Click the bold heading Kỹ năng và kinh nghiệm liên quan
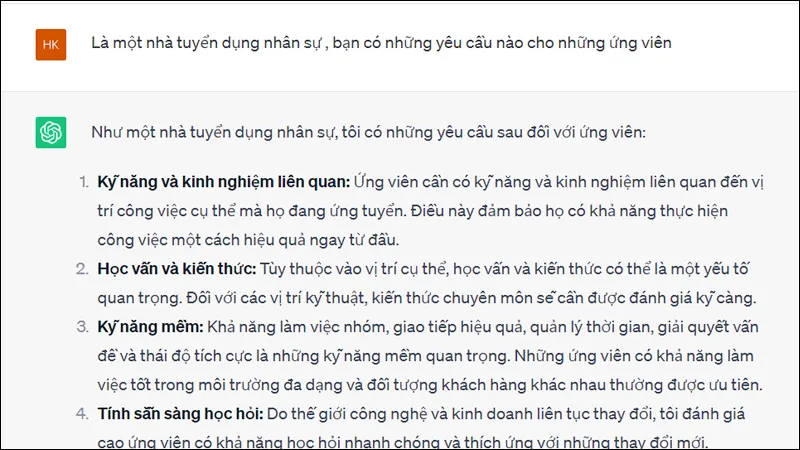The width and height of the screenshot is (800, 450). (x=223, y=182)
